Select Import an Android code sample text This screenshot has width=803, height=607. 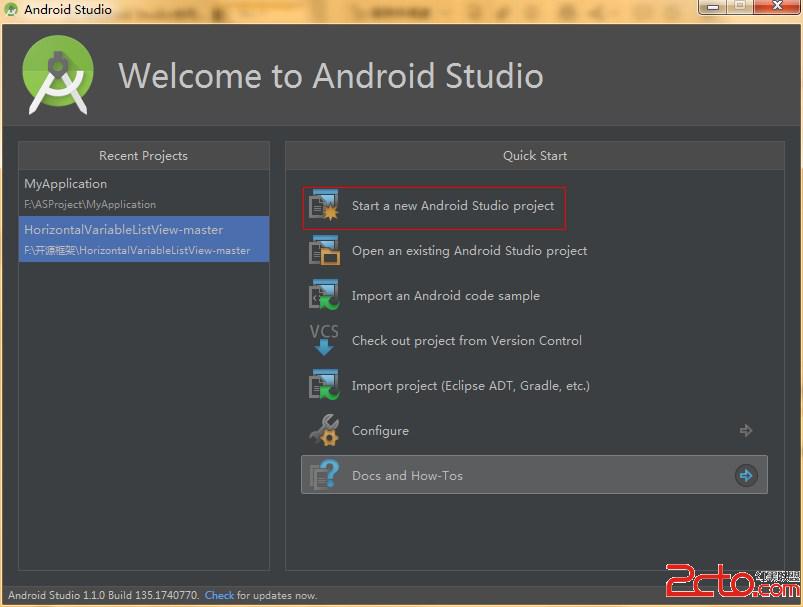click(x=446, y=296)
